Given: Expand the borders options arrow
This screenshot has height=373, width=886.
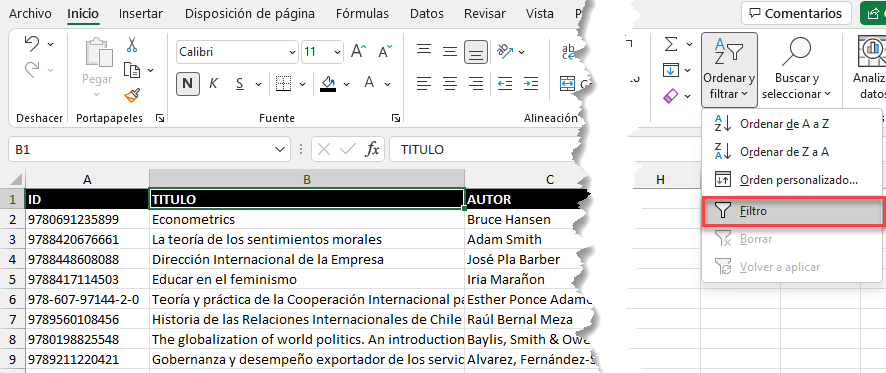Looking at the screenshot, I should point(302,84).
